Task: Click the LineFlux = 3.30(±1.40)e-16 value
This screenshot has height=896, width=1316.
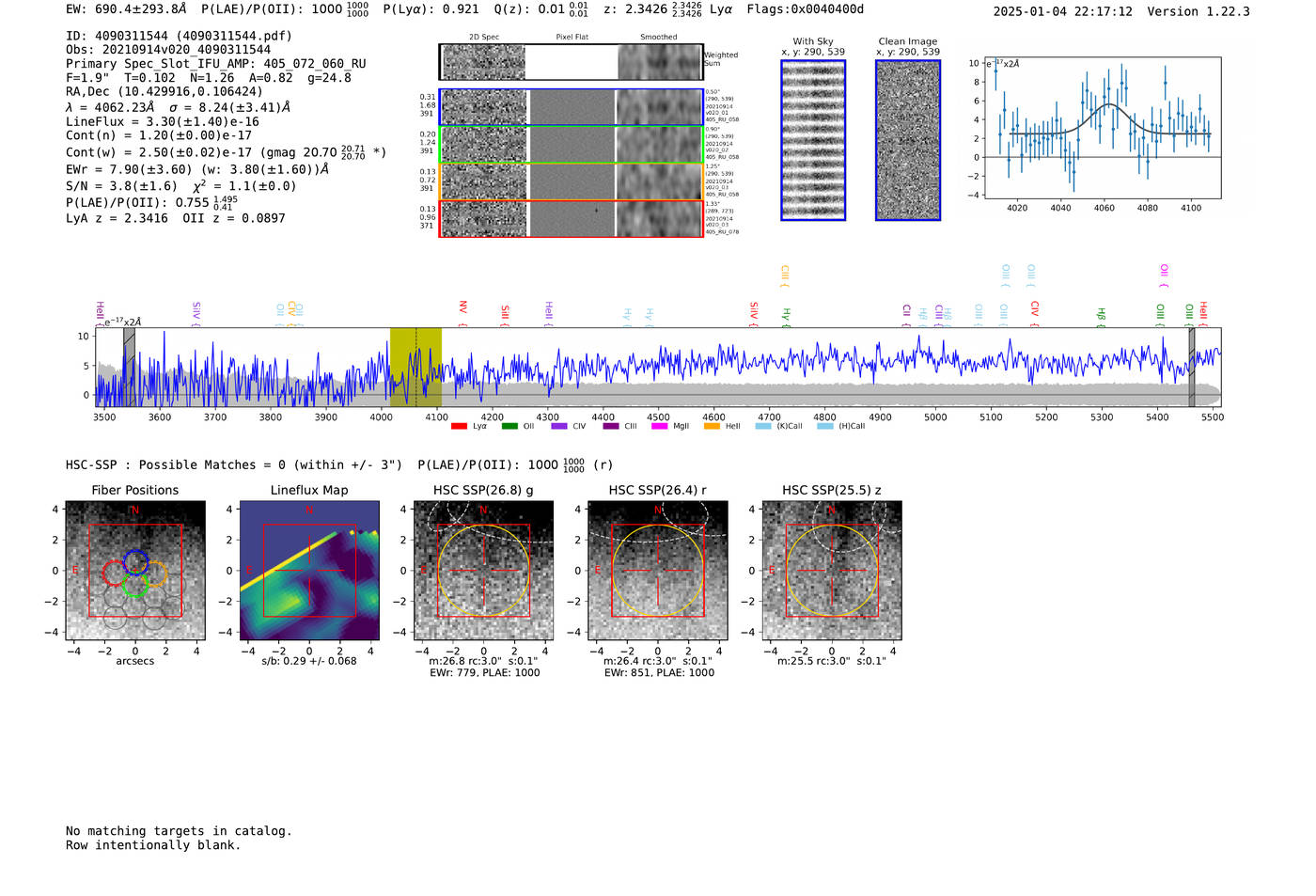Action: [163, 121]
